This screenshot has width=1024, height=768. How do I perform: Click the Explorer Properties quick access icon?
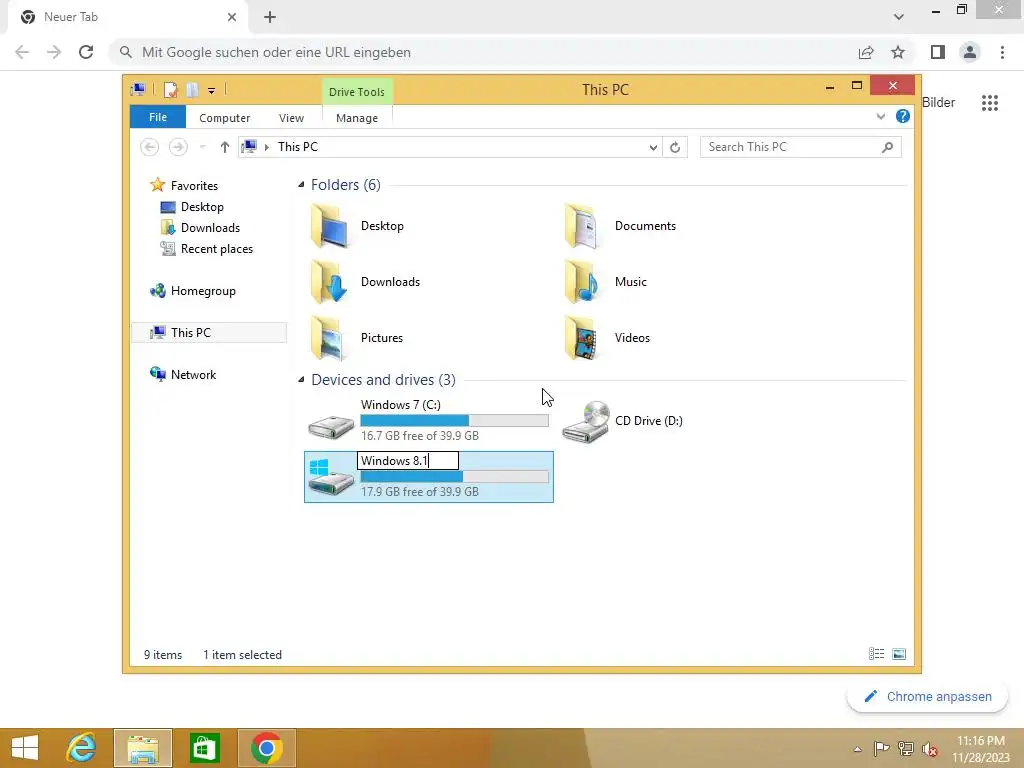170,90
